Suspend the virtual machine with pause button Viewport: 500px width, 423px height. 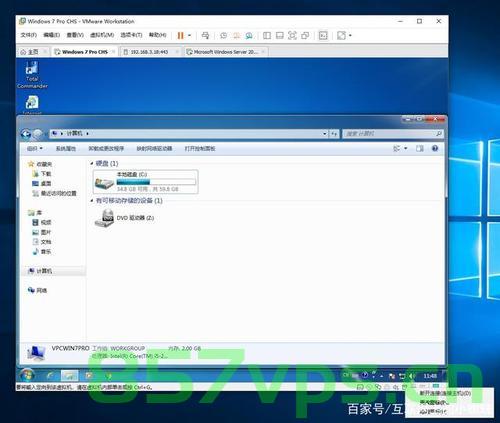click(x=180, y=35)
